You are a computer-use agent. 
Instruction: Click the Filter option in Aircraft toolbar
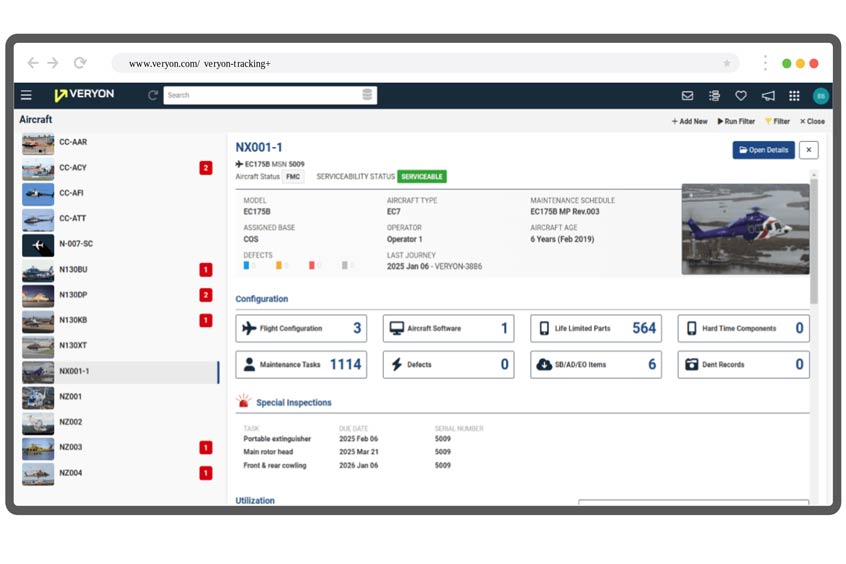click(x=777, y=121)
